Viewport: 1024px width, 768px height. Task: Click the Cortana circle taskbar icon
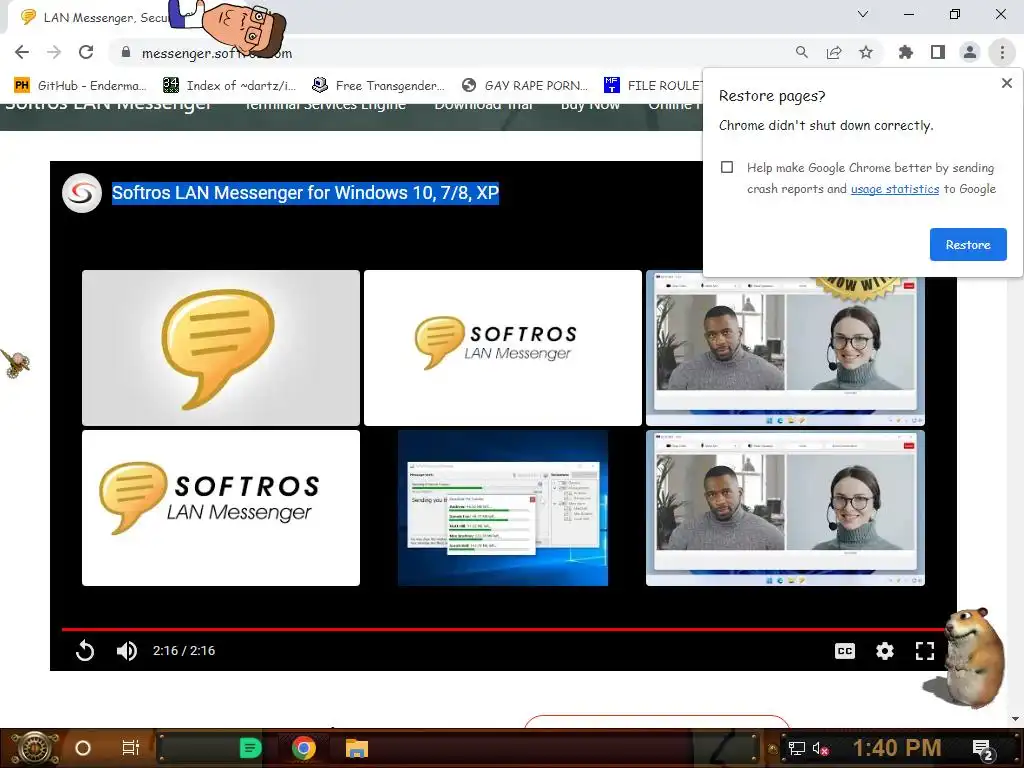click(x=82, y=748)
